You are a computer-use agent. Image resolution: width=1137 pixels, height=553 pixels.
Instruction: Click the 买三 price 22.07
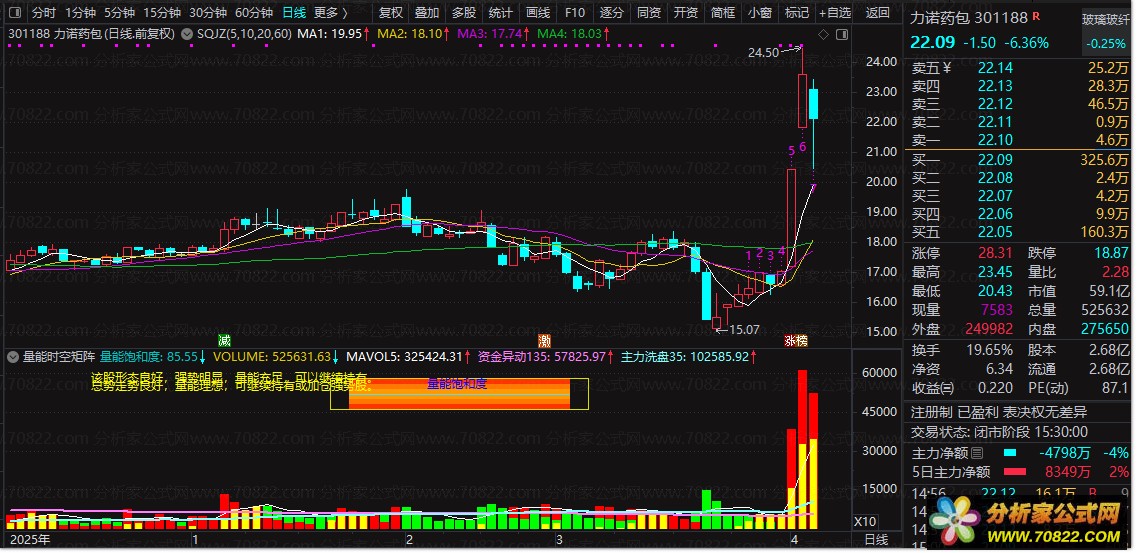995,196
